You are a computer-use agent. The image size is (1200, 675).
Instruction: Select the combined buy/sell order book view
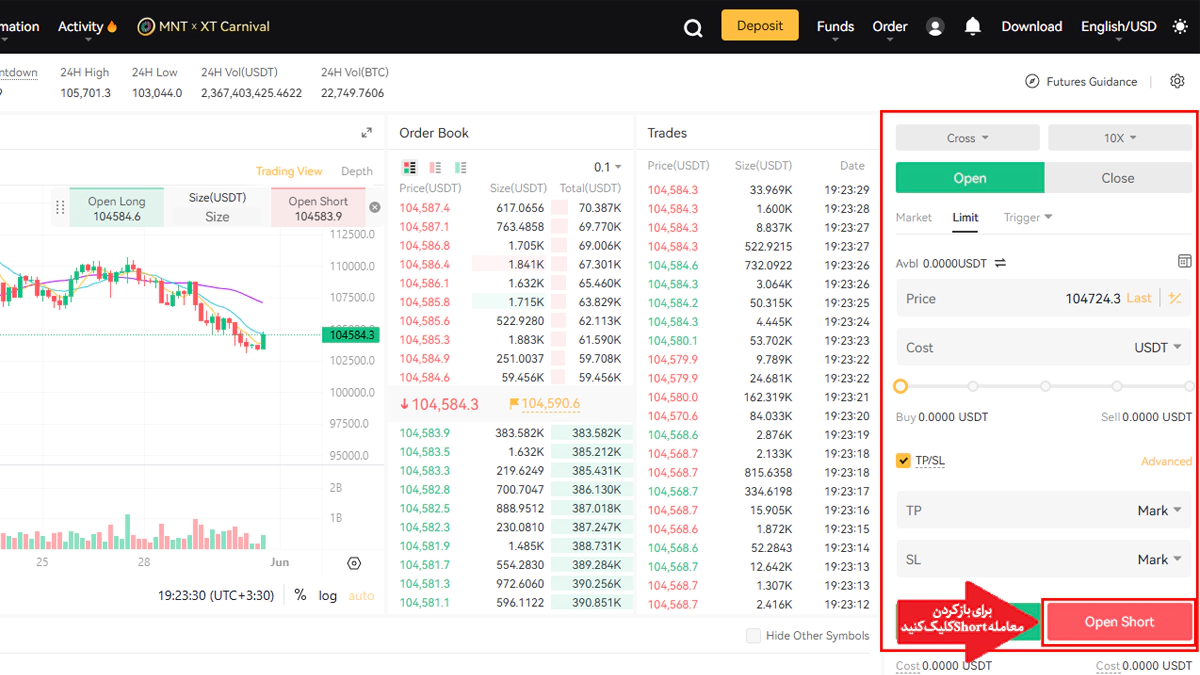(x=409, y=168)
